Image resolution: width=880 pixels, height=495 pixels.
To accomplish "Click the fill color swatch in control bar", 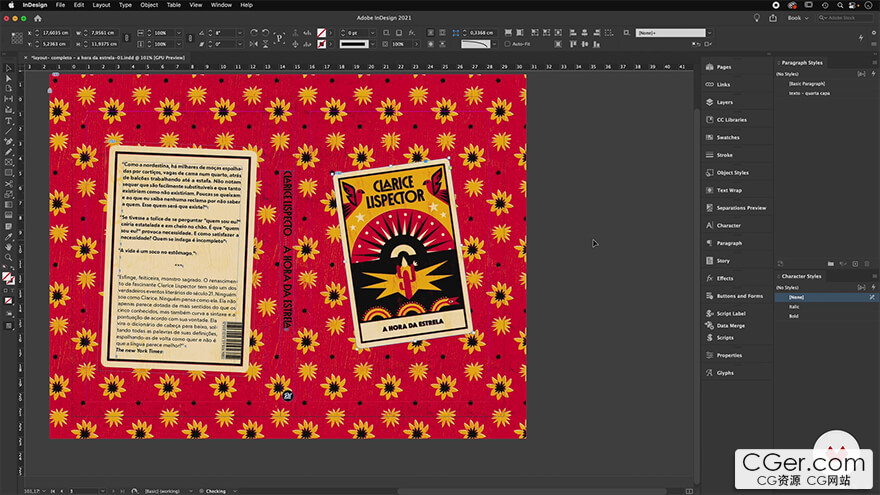I will pos(322,33).
